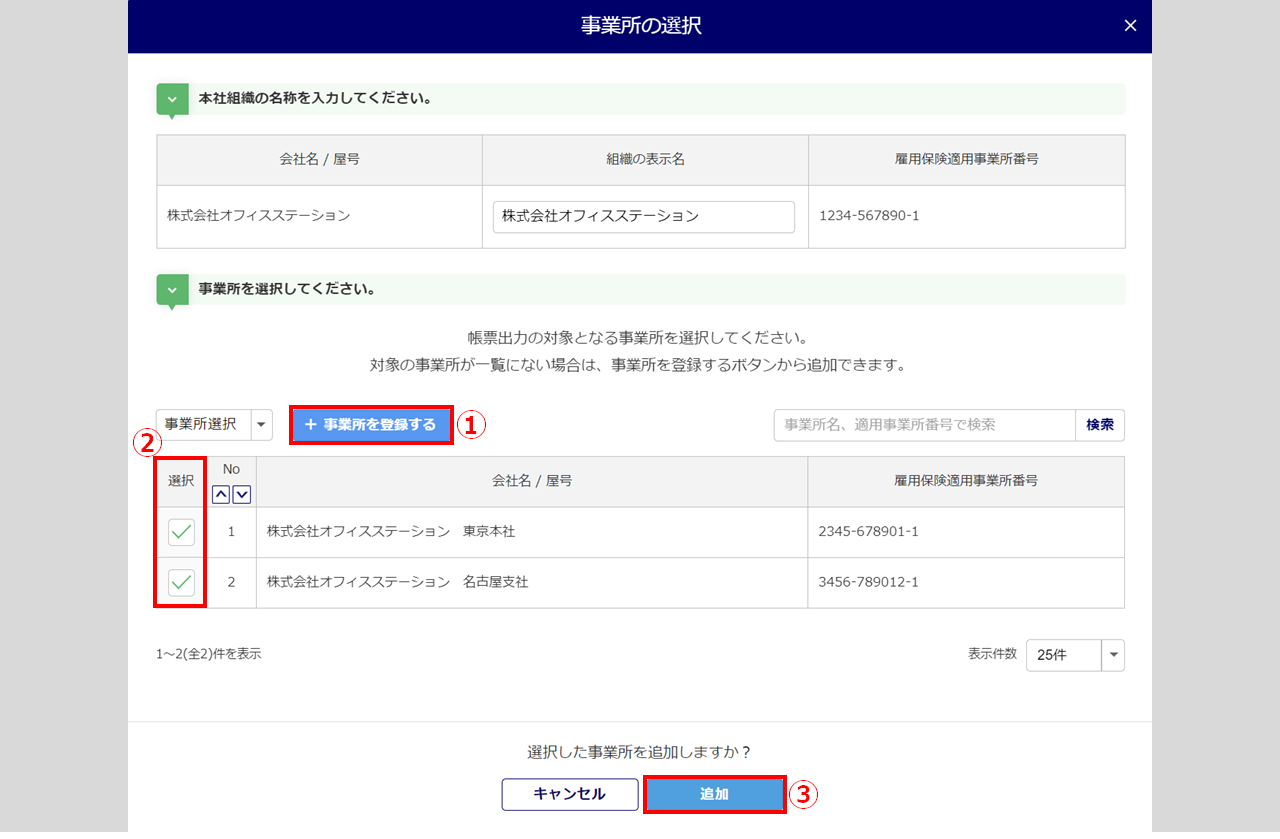Focus the 事業所名 search input box
Image resolution: width=1280 pixels, height=839 pixels.
click(x=924, y=425)
